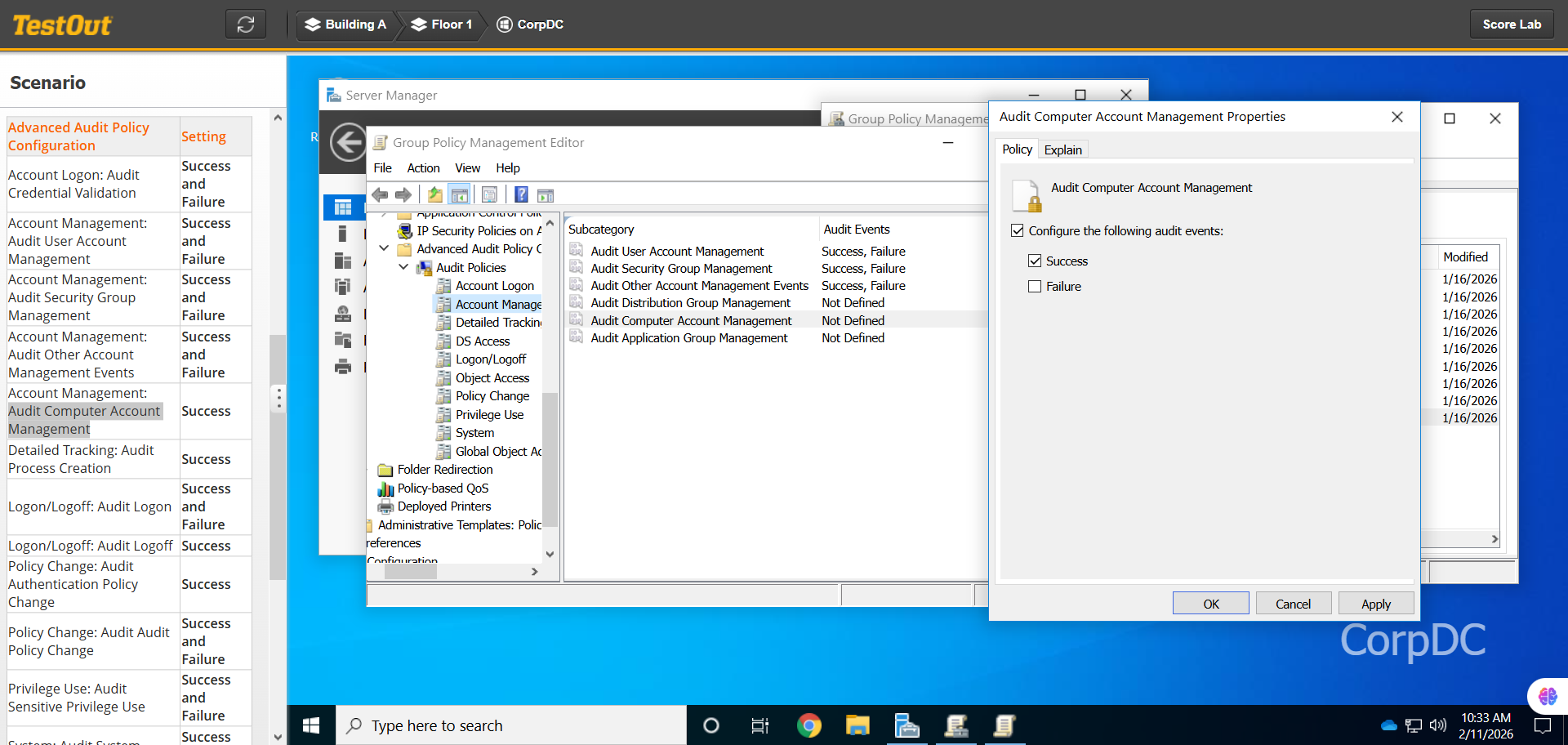Screen dimensions: 1568x745
Task: Click the Server Manager back arrow icon
Action: pyautogui.click(x=349, y=143)
